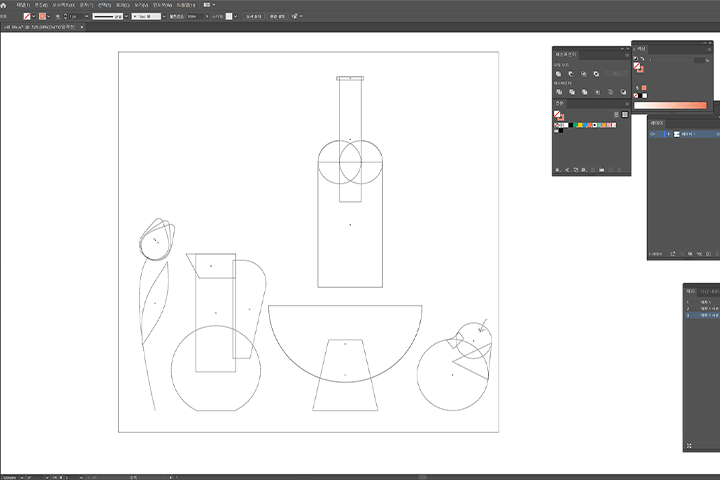The width and height of the screenshot is (720, 480).
Task: Click the Fill color swatch in control bar
Action: coord(27,16)
